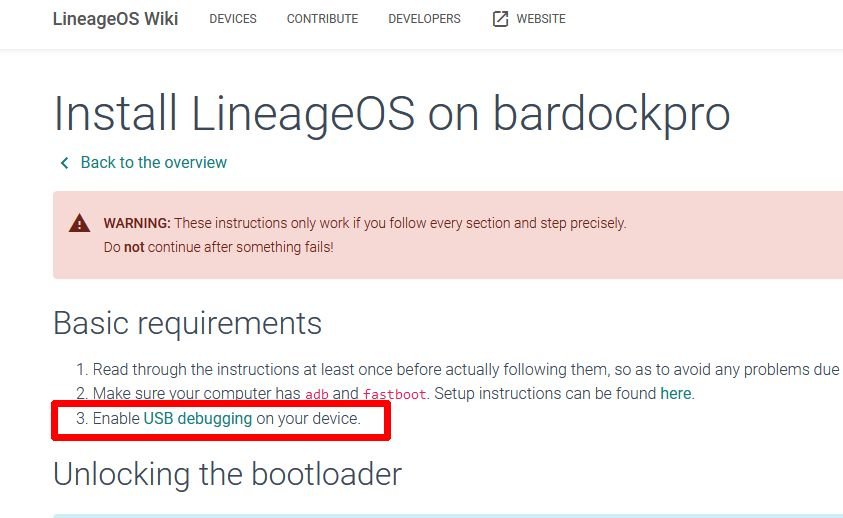Image resolution: width=843 pixels, height=518 pixels.
Task: Click the 'fastboot' code text
Action: point(394,394)
